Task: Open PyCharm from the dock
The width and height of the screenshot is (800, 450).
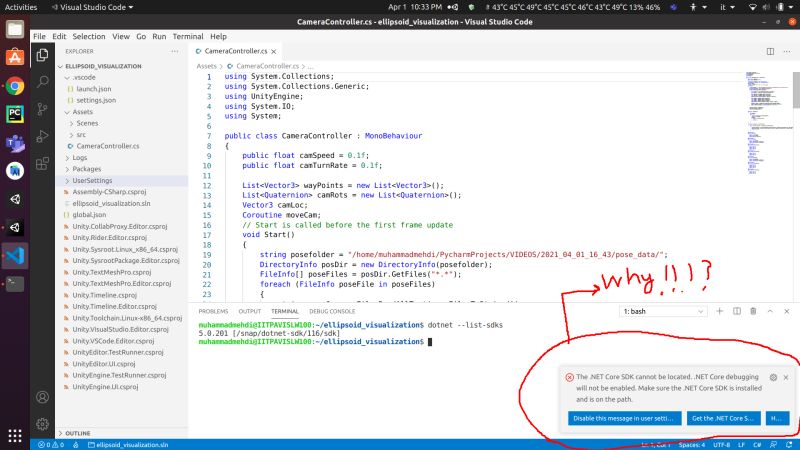Action: point(15,114)
